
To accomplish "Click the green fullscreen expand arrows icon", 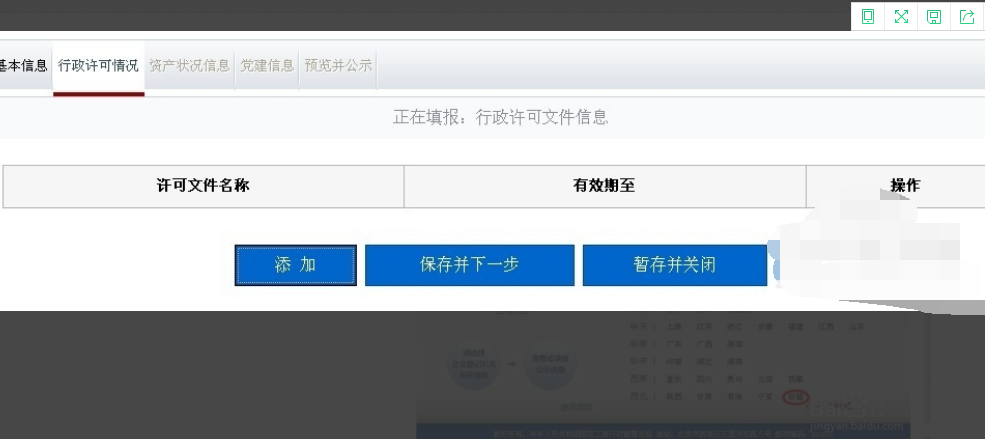I will [x=901, y=16].
